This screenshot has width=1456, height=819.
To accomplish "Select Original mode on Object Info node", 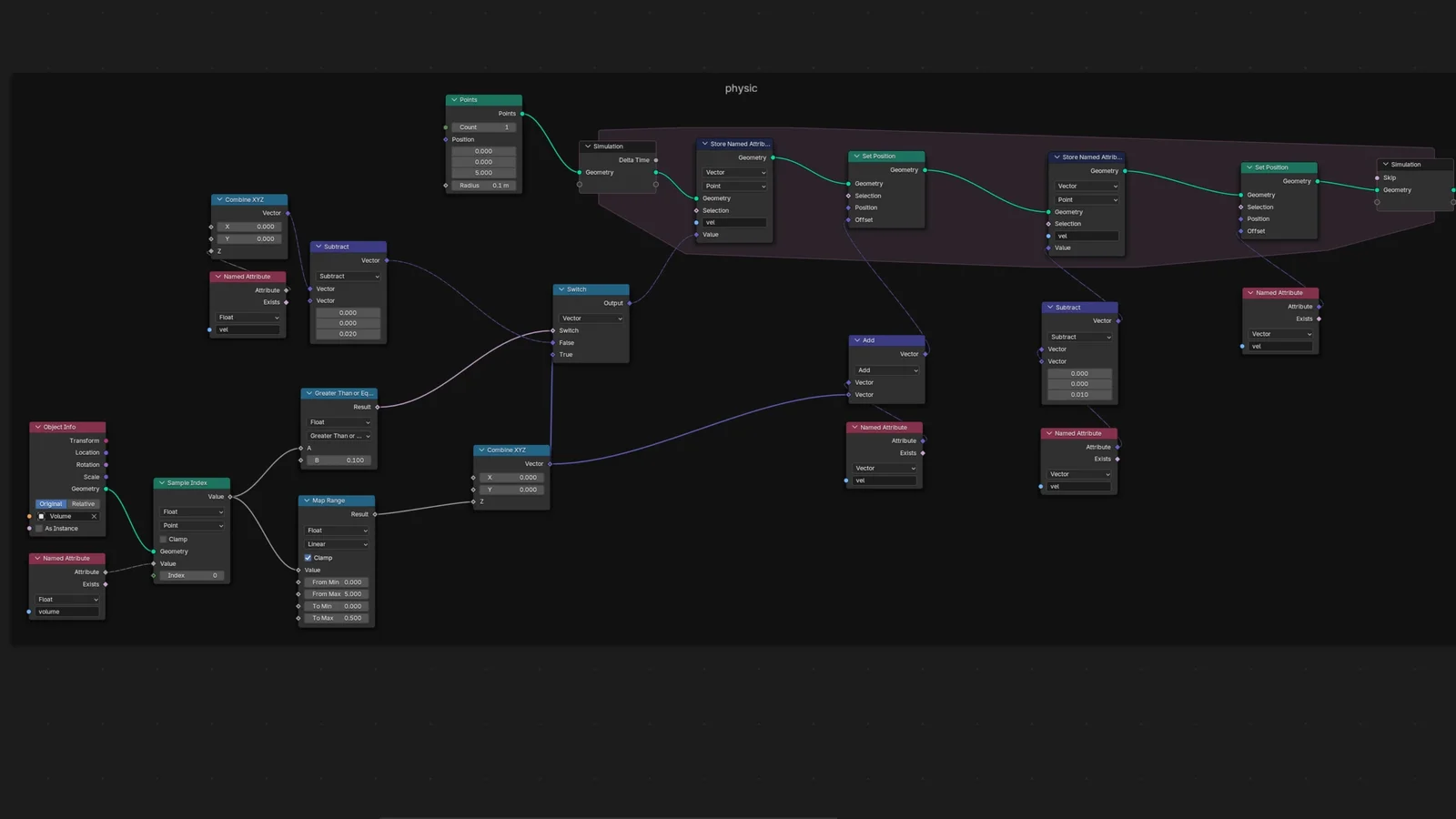I will click(50, 504).
